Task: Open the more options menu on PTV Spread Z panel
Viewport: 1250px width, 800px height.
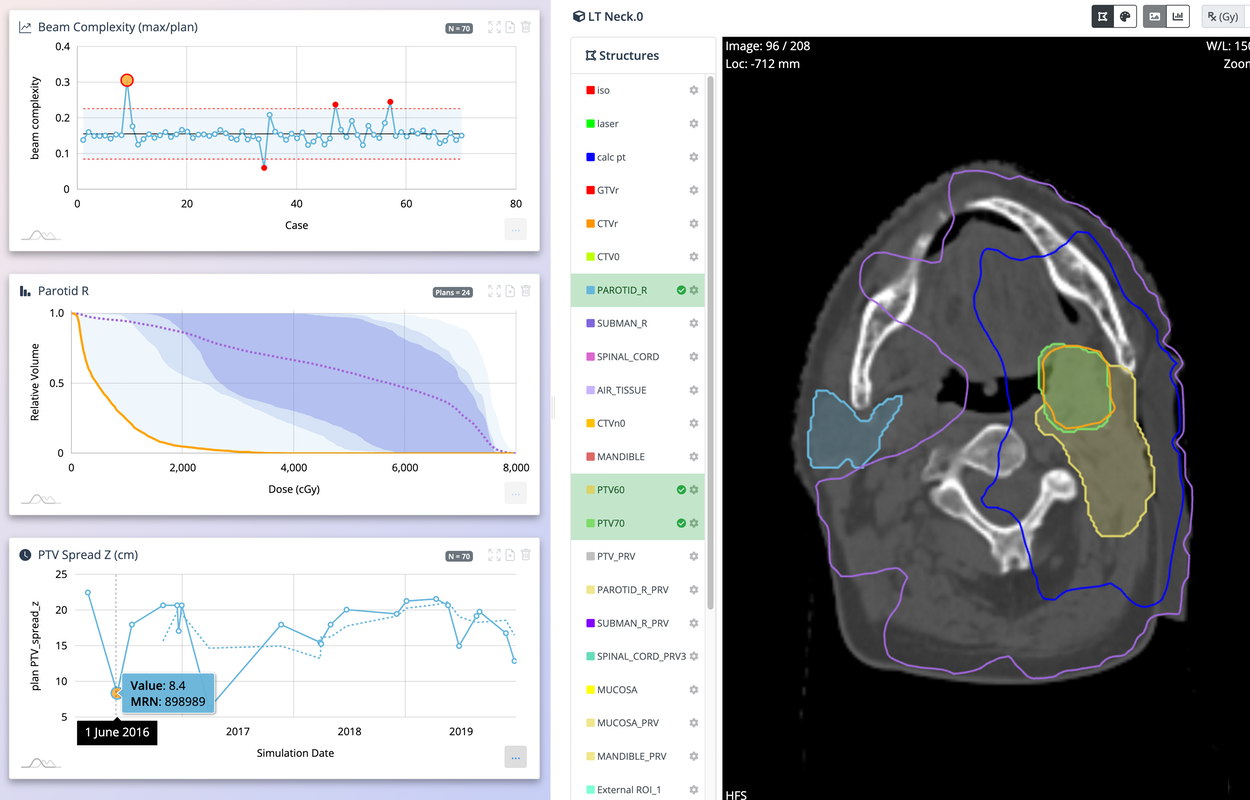Action: [x=516, y=757]
